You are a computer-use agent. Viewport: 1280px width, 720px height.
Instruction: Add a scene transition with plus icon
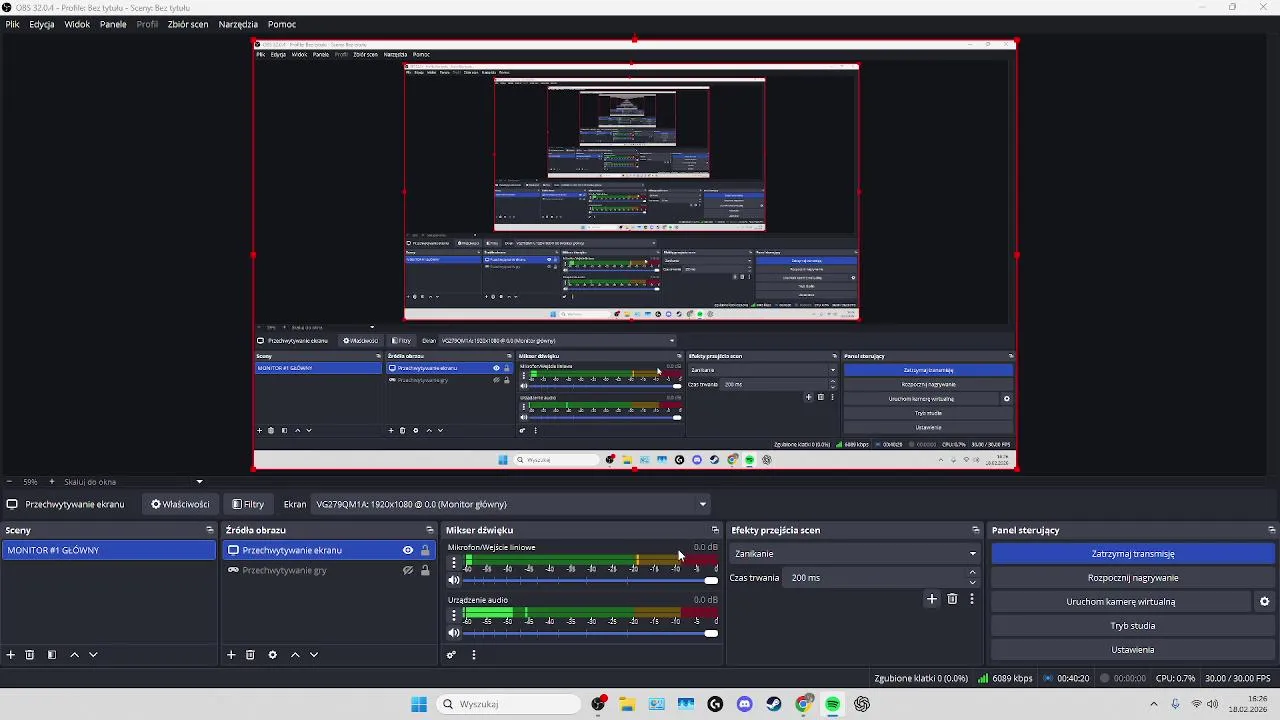[932, 599]
